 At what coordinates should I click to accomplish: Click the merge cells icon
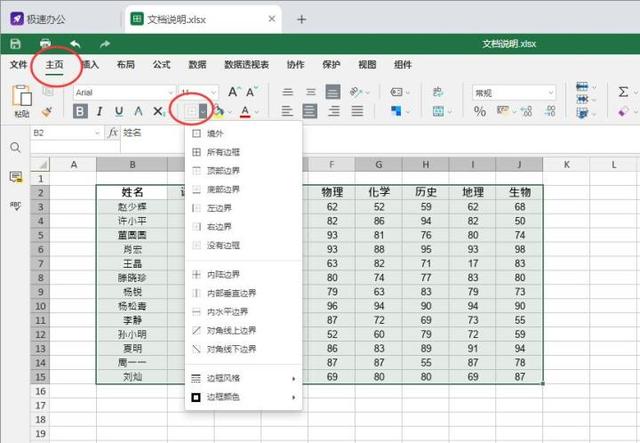pos(438,111)
